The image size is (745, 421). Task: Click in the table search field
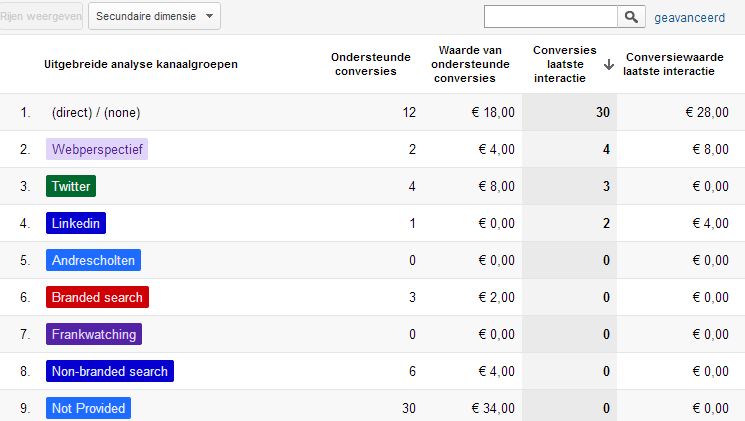pos(551,17)
